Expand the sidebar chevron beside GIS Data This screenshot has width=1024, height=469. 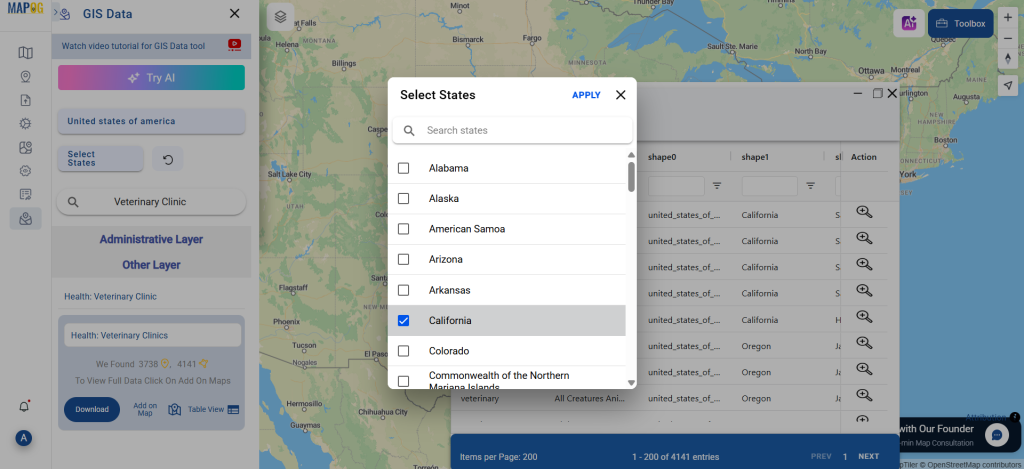56,10
